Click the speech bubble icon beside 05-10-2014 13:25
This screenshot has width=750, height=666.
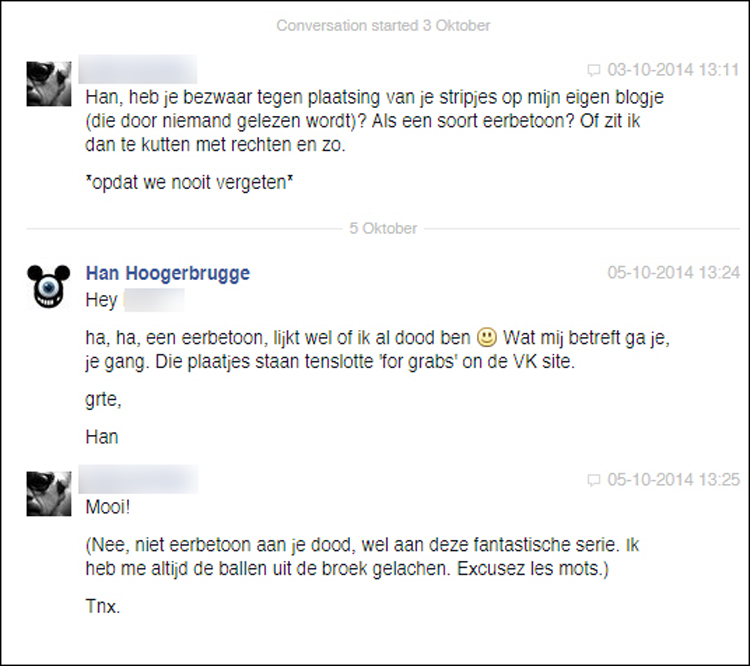tap(594, 480)
